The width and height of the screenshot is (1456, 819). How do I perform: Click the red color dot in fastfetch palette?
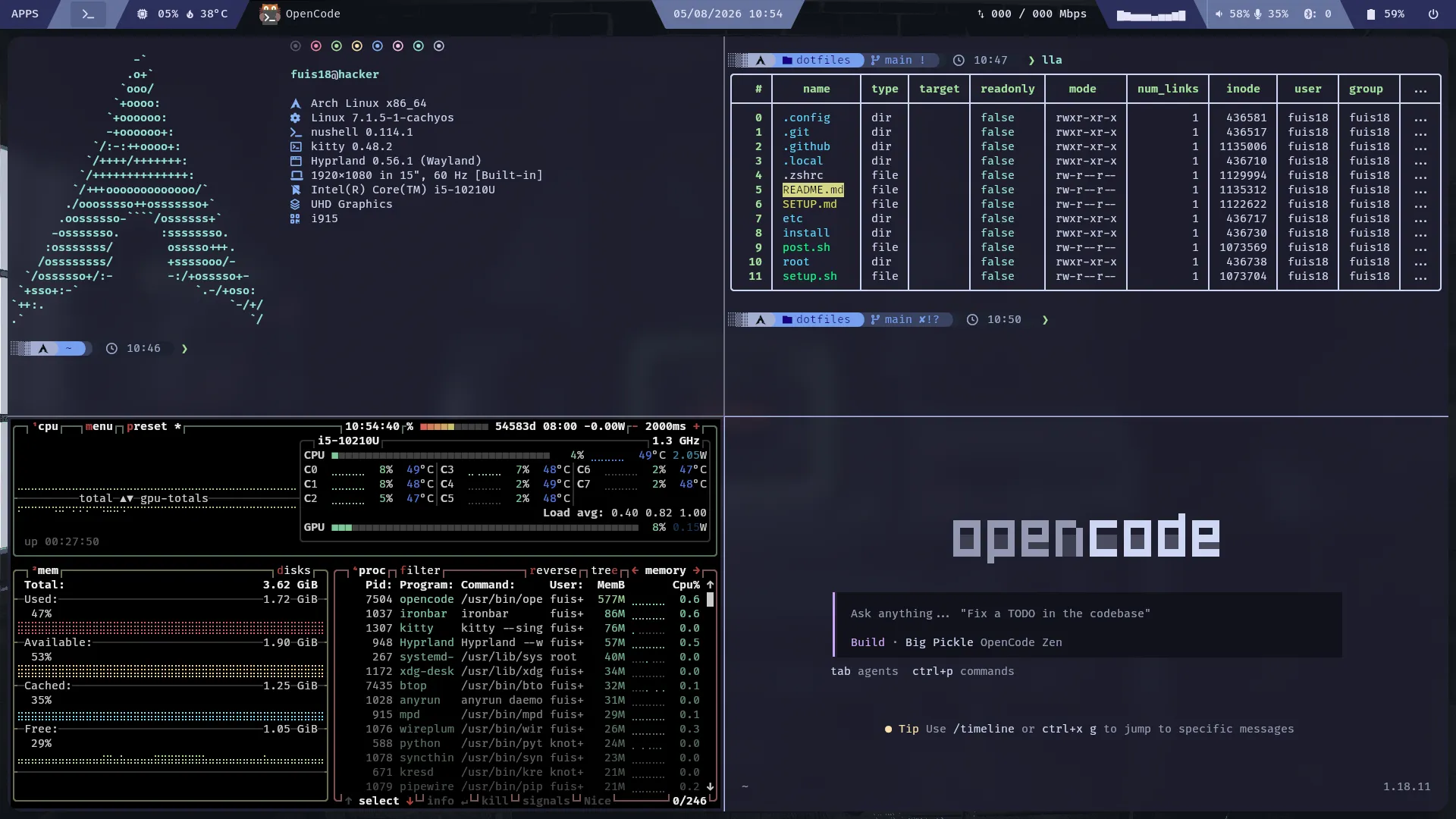coord(316,46)
